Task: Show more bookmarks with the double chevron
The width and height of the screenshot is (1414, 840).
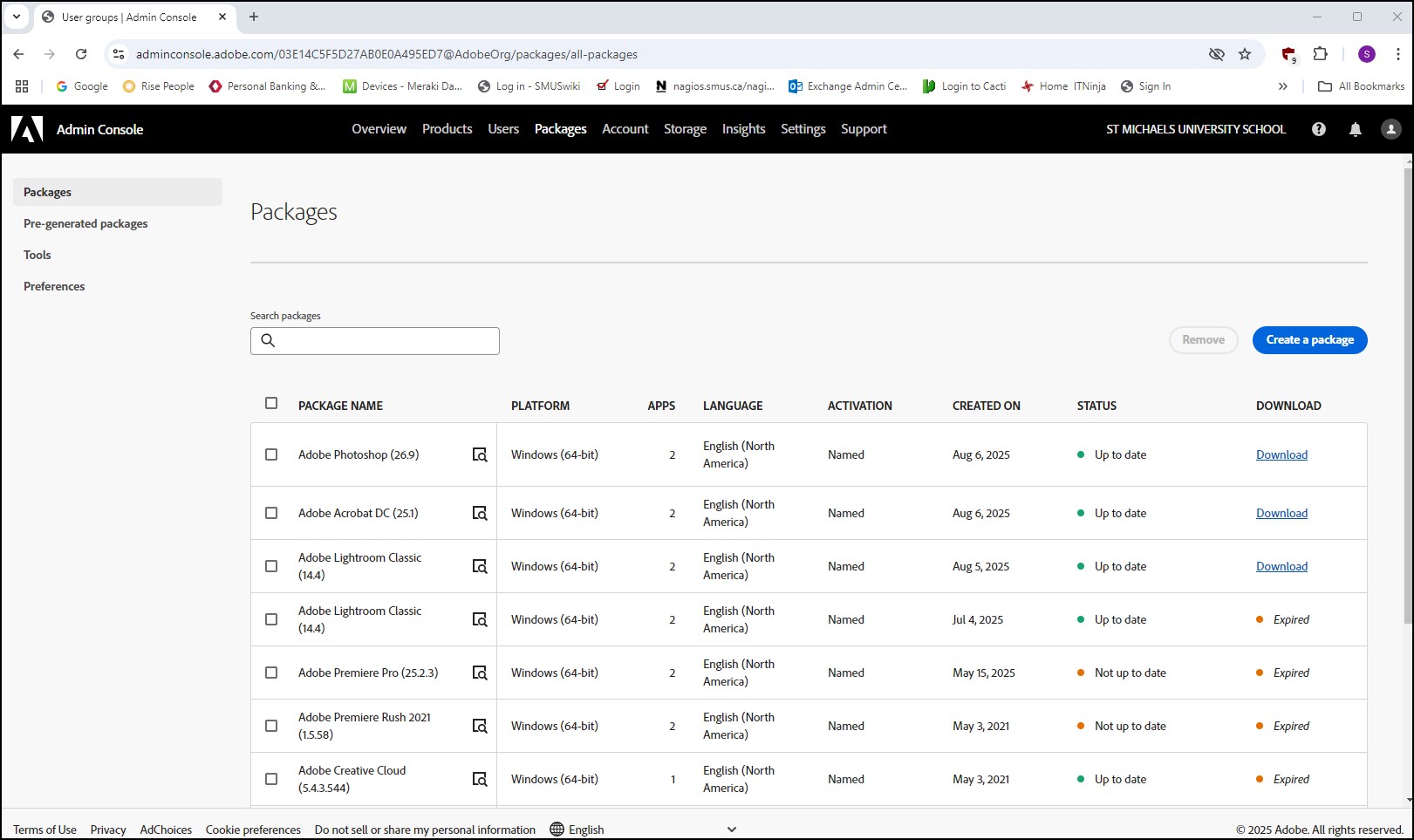Action: coord(1282,86)
